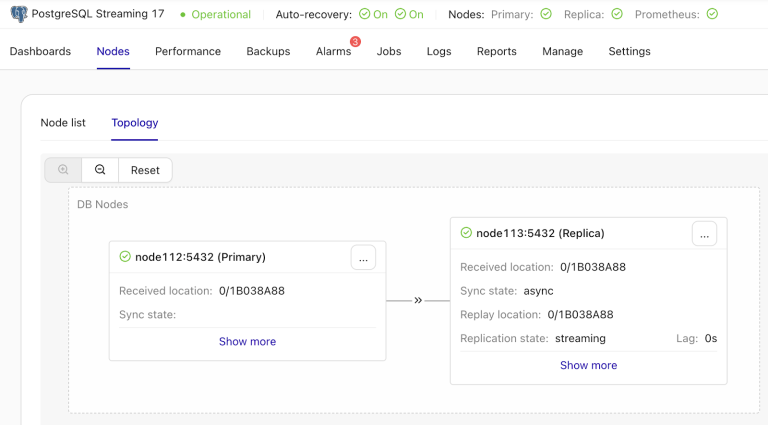Viewport: 768px width, 425px height.
Task: Click the green check icon on node112
Action: 125,257
